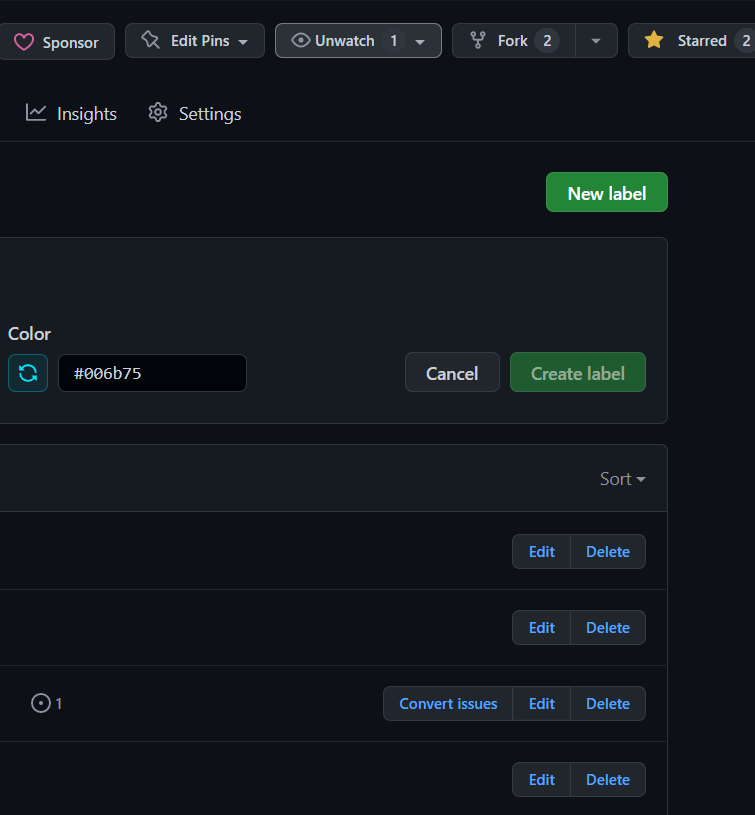Viewport: 755px width, 815px height.
Task: Switch to the Insights tab
Action: pyautogui.click(x=84, y=113)
